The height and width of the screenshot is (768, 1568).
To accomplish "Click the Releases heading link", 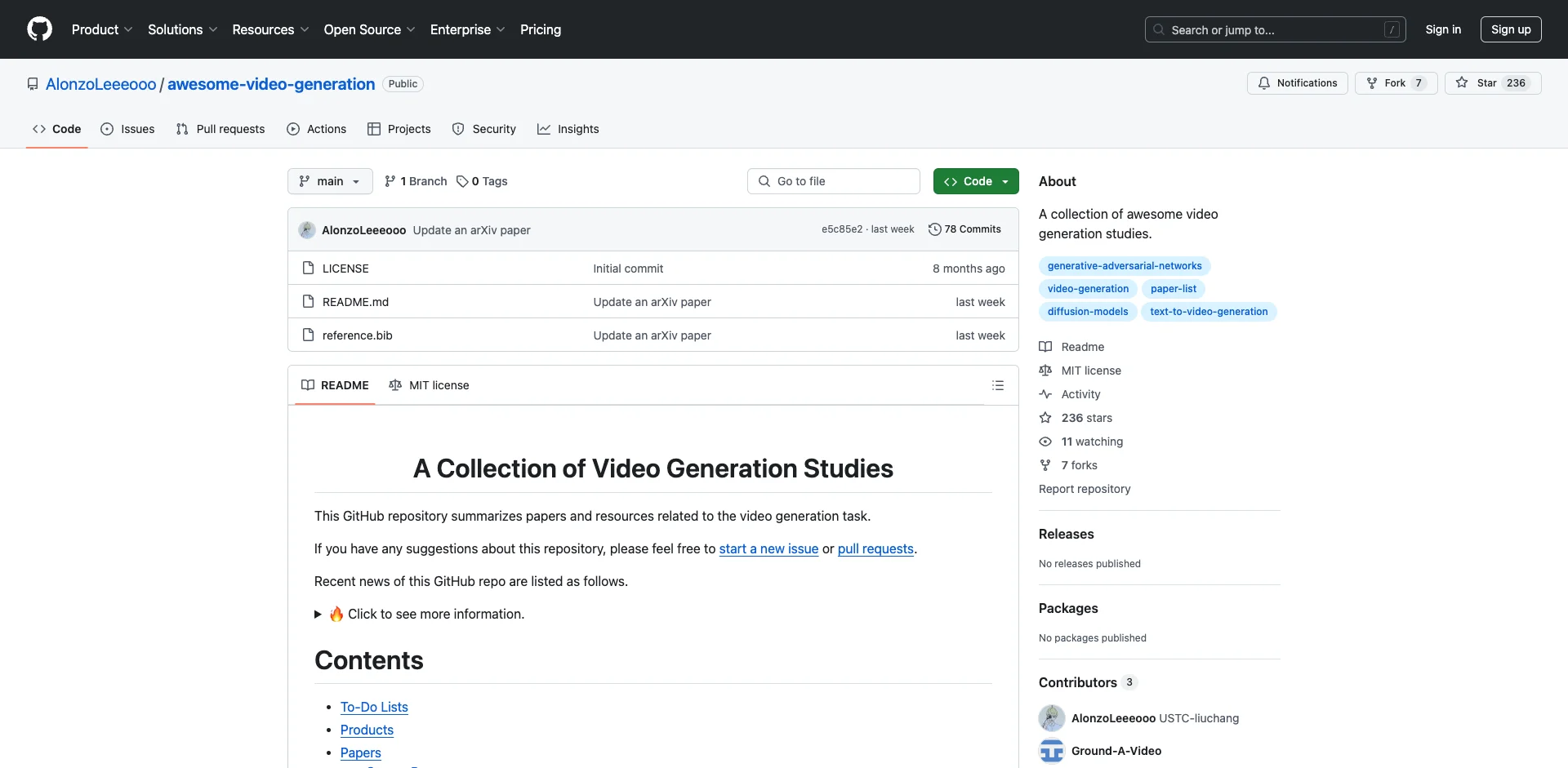I will 1066,534.
